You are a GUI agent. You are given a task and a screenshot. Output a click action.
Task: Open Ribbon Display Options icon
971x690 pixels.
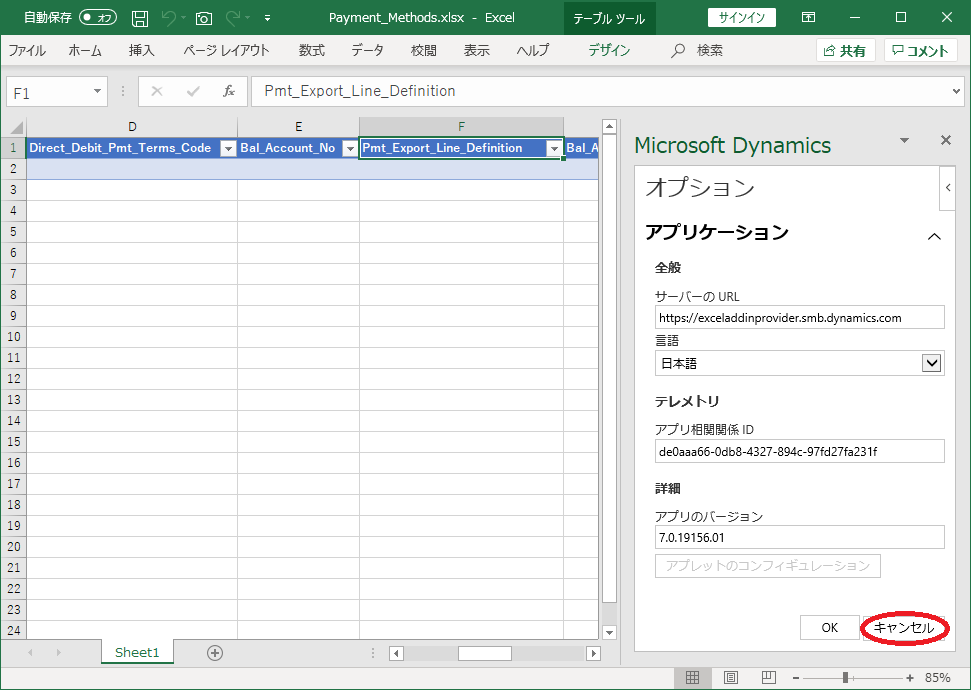(x=808, y=17)
